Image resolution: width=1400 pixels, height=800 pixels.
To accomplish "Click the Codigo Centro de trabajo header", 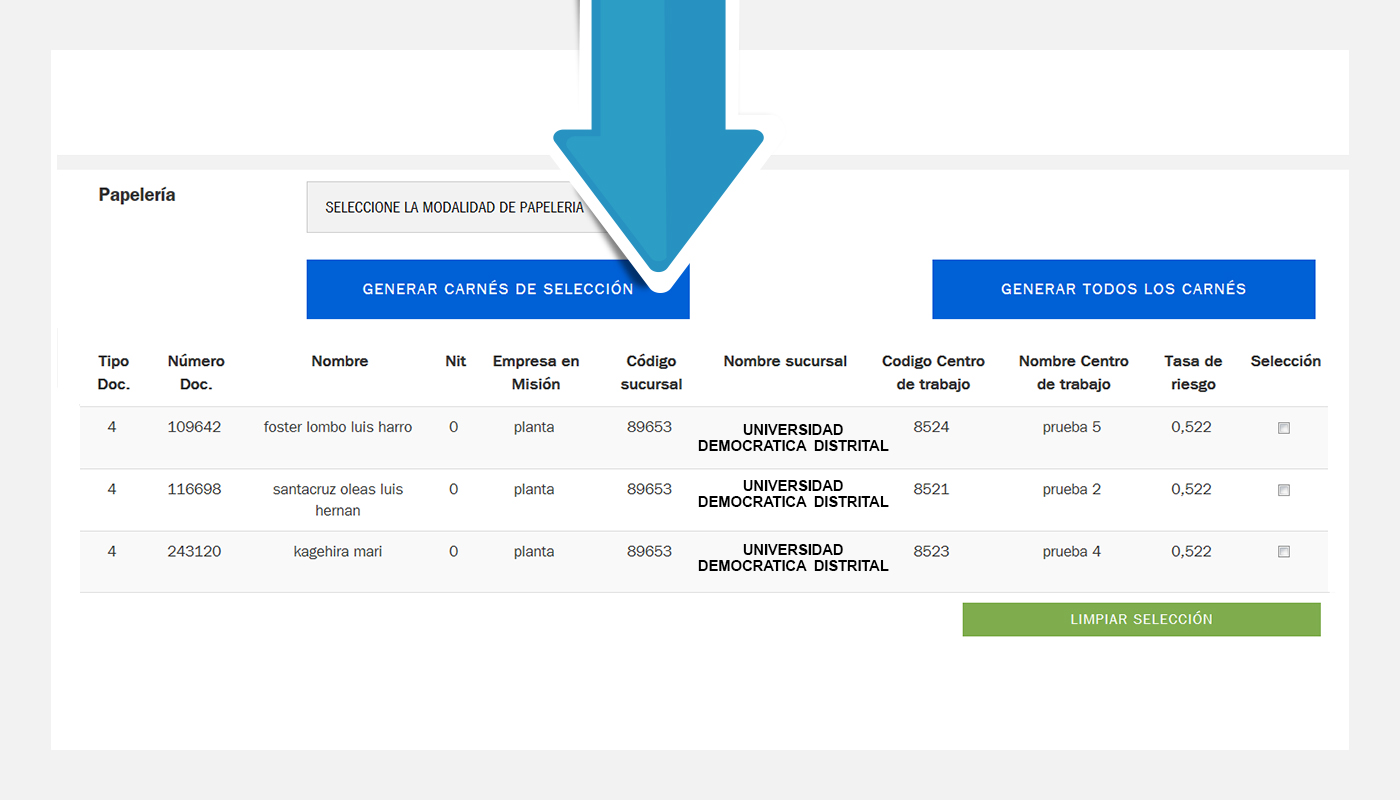I will (x=933, y=372).
